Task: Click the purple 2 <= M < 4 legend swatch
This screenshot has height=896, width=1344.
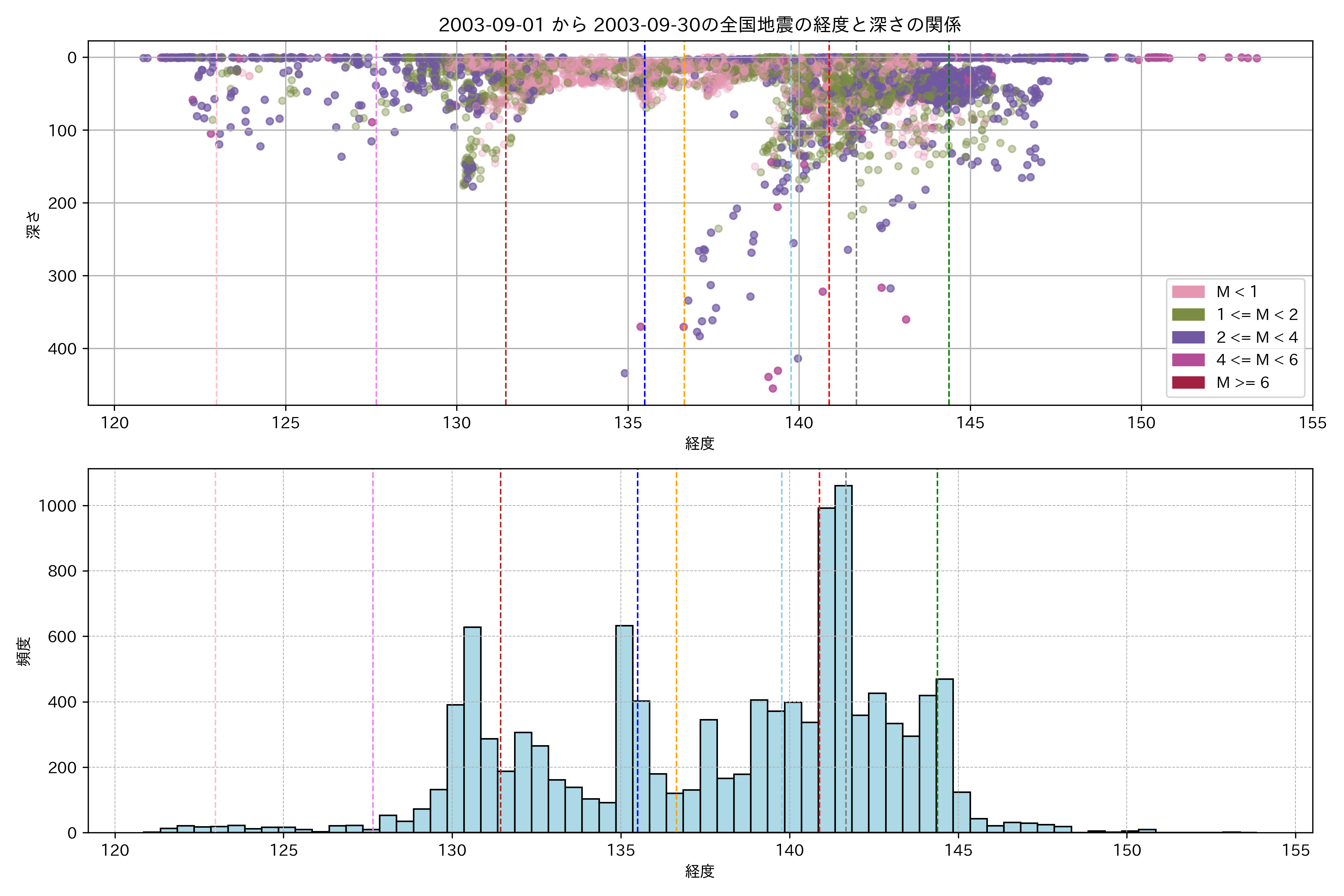Action: click(1188, 337)
